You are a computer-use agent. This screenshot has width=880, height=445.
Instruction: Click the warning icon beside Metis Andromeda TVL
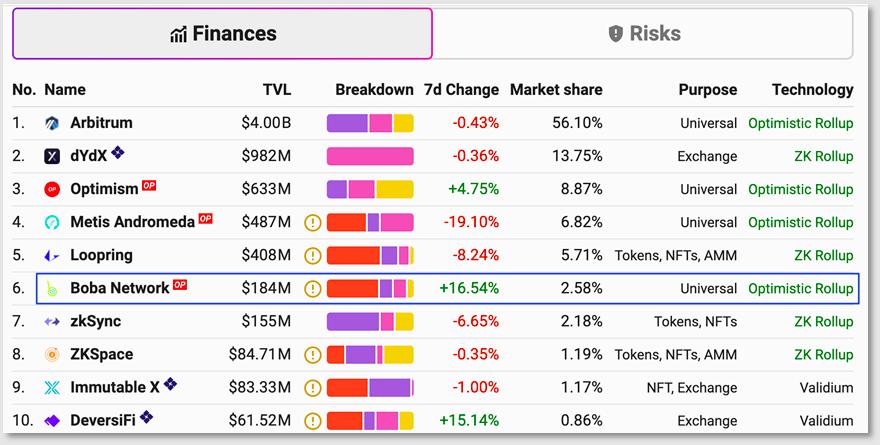[312, 222]
